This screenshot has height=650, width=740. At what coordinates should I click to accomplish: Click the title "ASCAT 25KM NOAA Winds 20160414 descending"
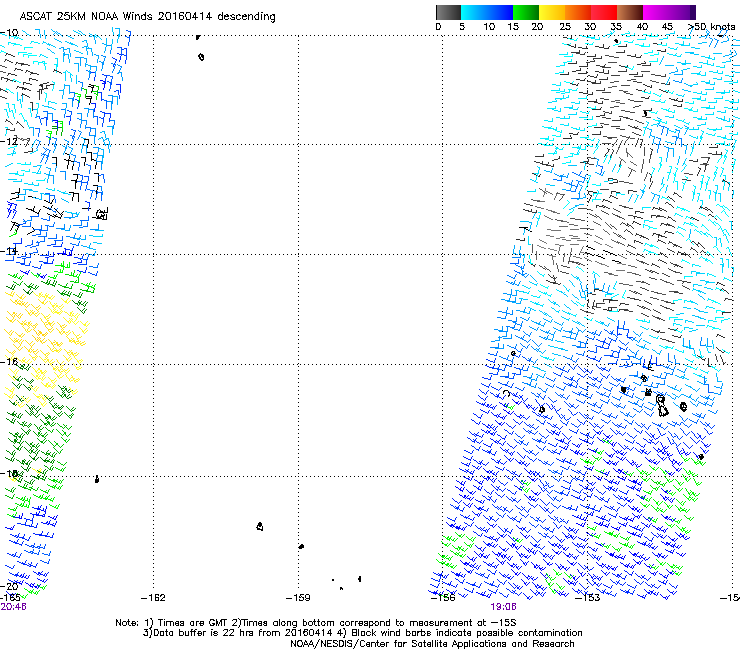147,16
